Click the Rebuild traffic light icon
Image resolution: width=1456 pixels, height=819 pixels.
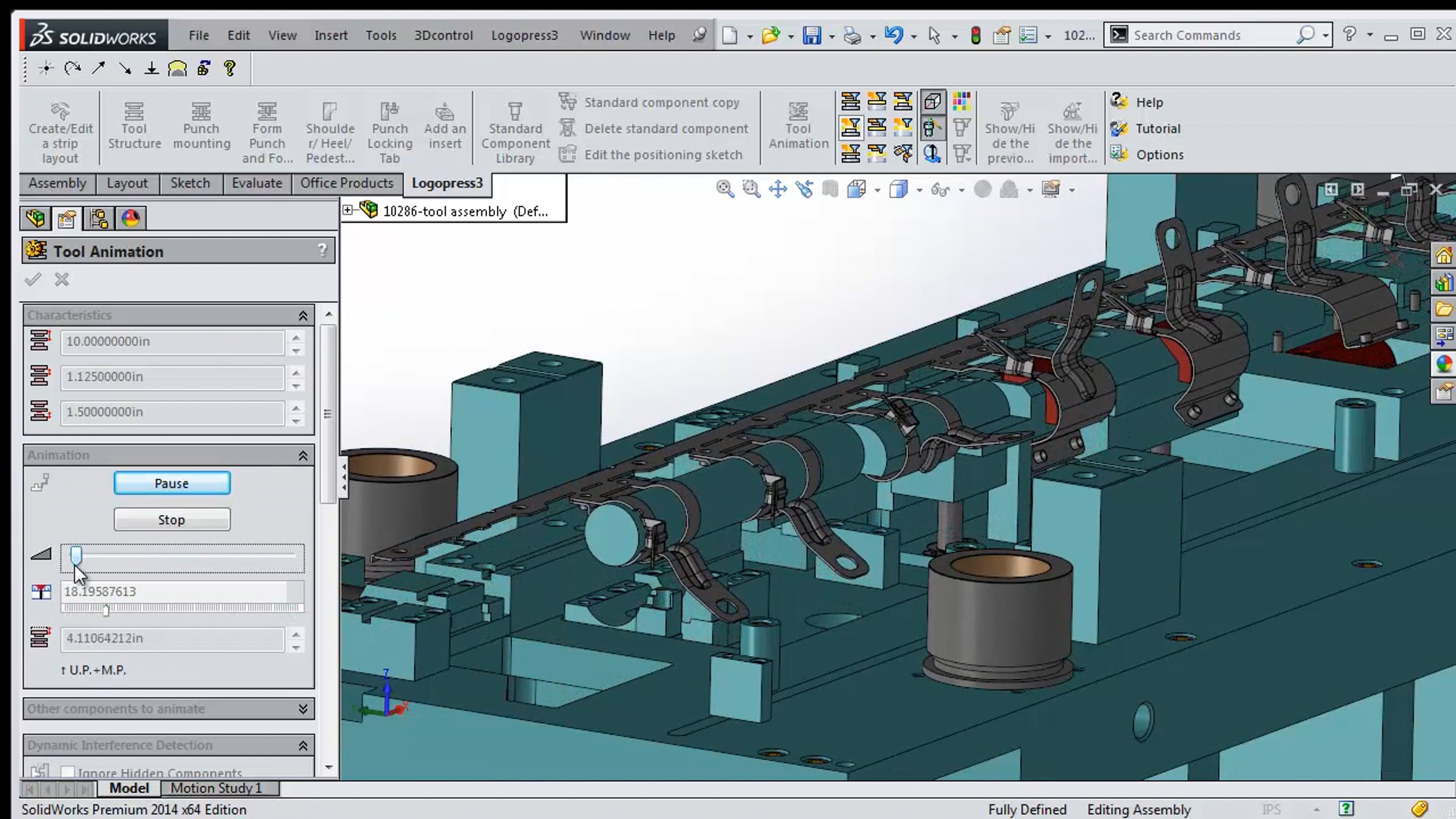pyautogui.click(x=976, y=35)
